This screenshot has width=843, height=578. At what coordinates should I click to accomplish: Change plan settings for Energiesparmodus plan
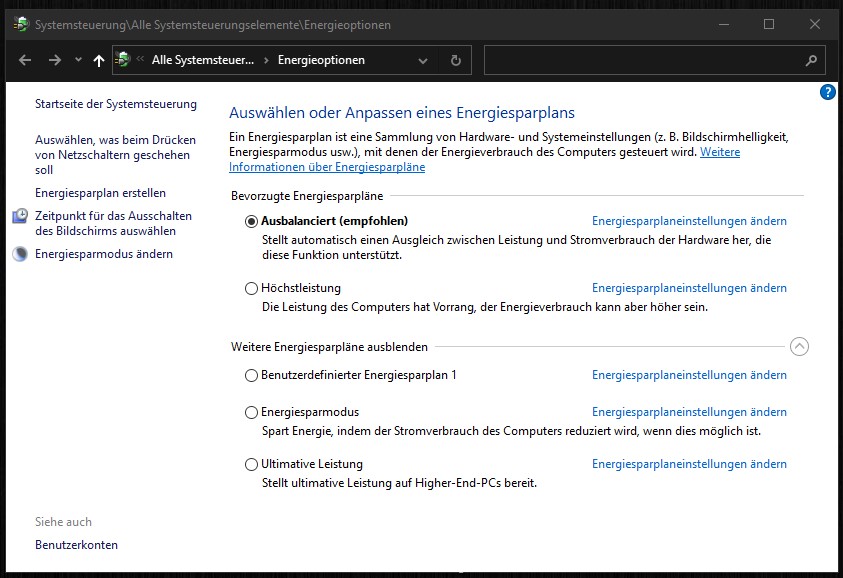(689, 412)
